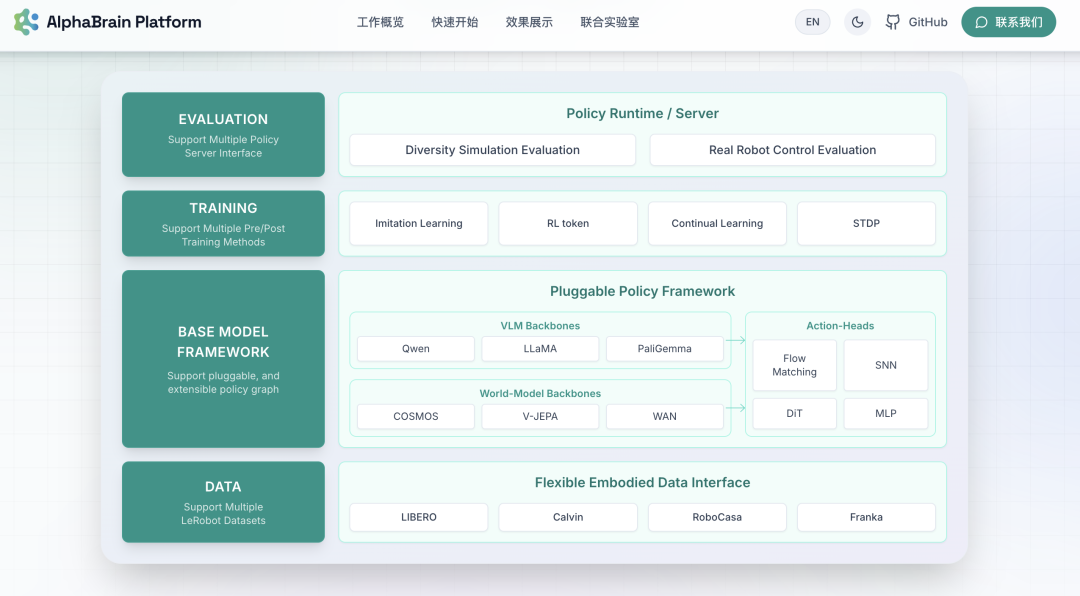
Task: Pick the COSMOS world-model backbone box
Action: (x=416, y=416)
